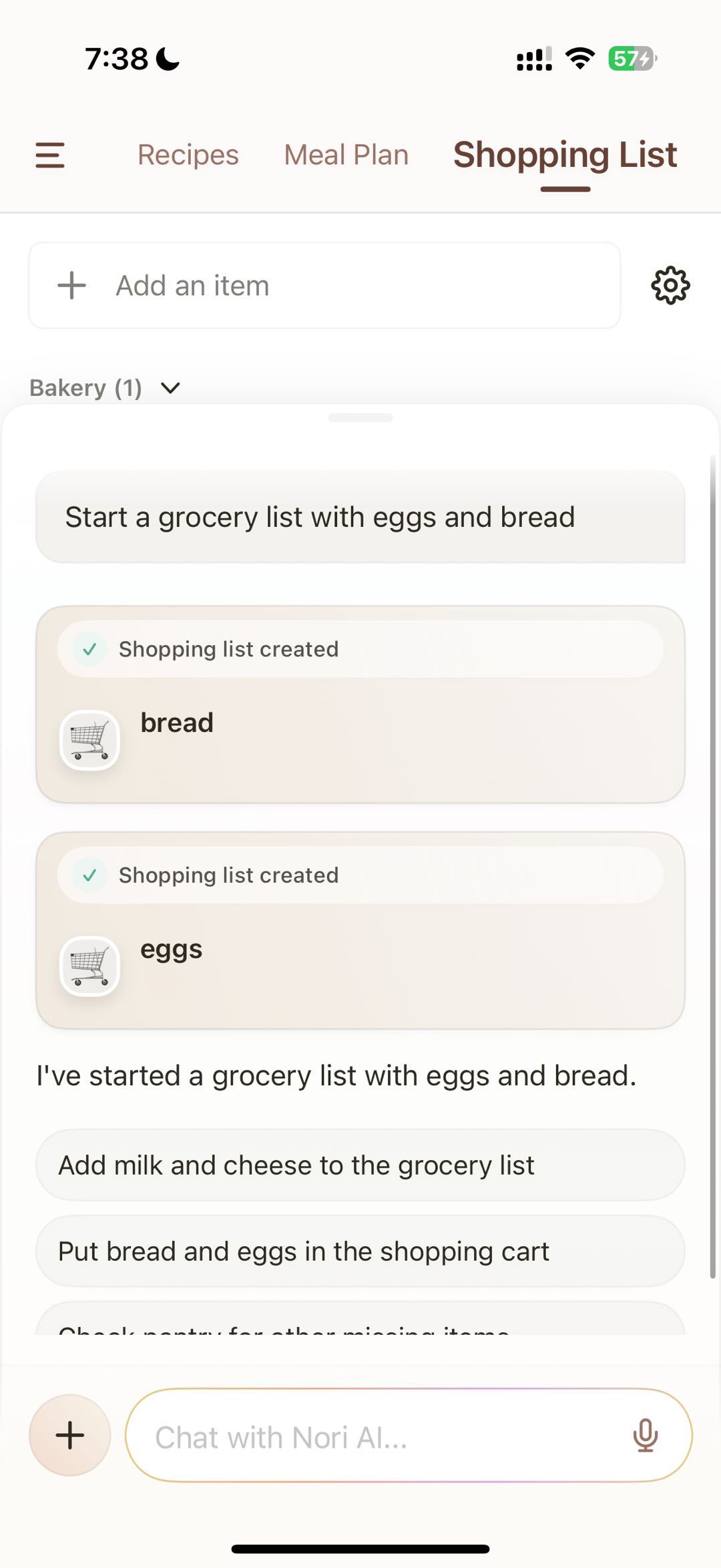Open the hamburger menu icon

point(50,155)
